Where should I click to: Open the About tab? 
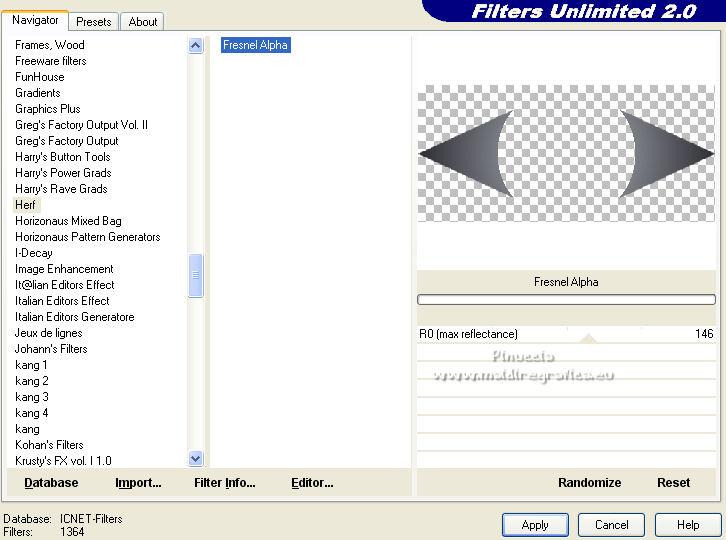tap(143, 22)
